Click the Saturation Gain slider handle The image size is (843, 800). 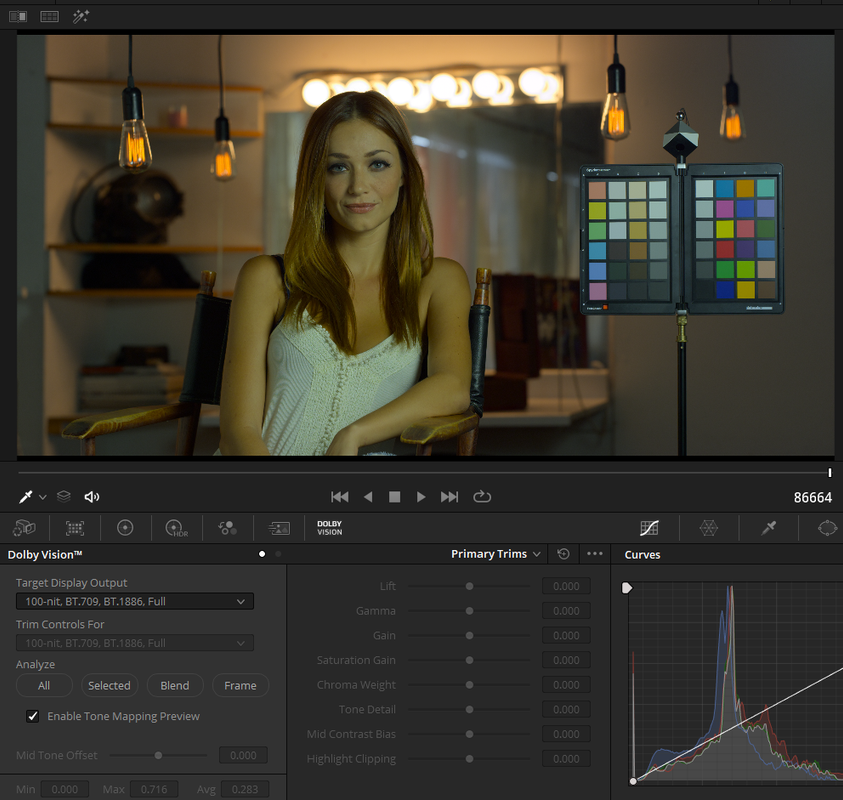pos(469,660)
